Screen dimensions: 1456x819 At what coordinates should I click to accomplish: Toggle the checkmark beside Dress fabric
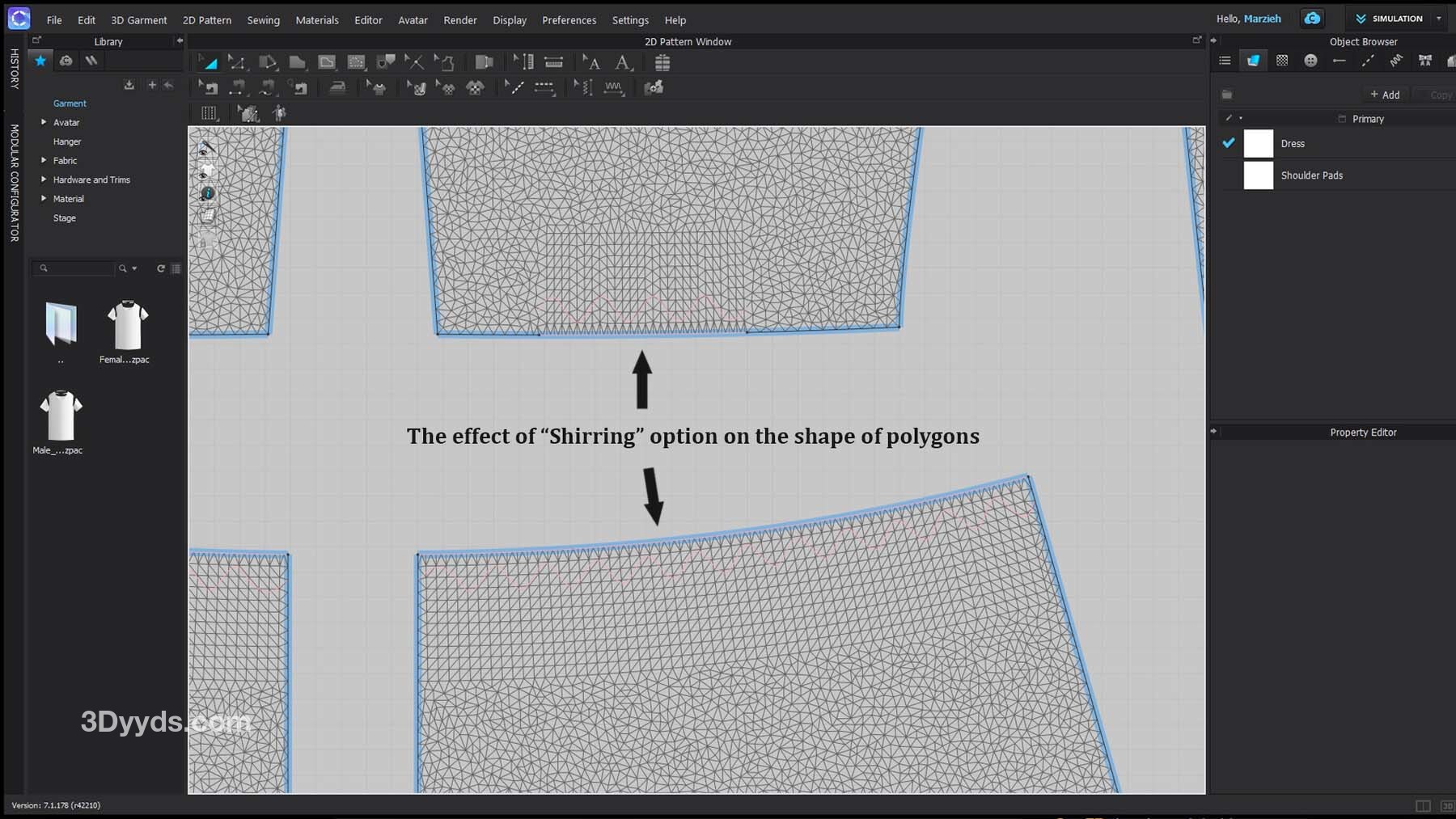click(1229, 143)
